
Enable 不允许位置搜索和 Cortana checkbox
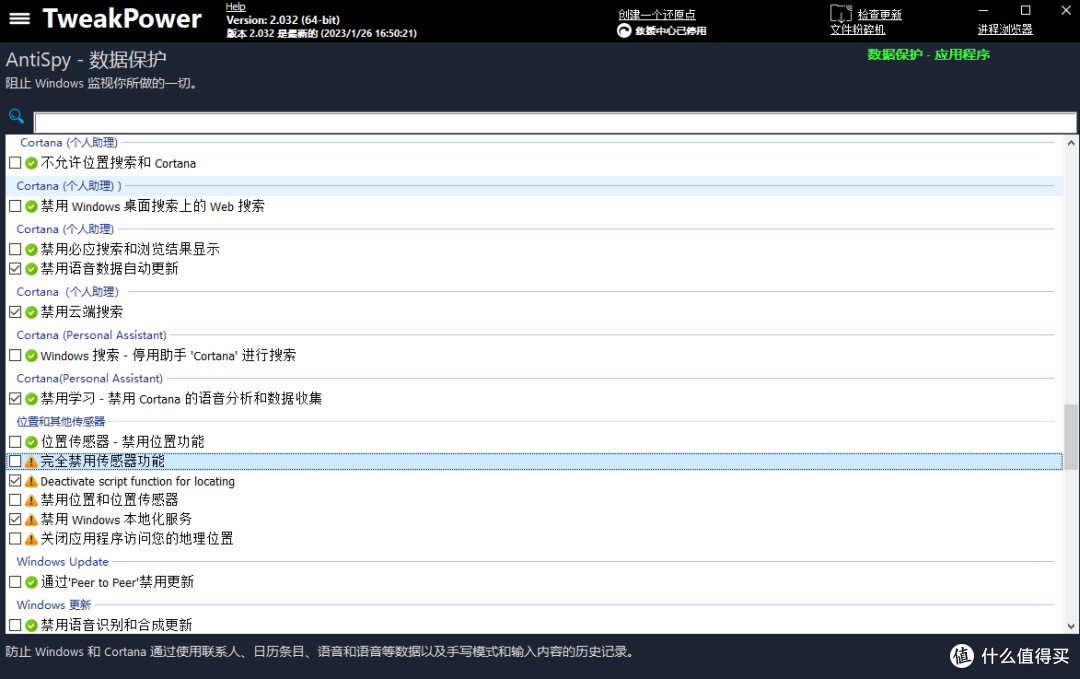(x=15, y=163)
